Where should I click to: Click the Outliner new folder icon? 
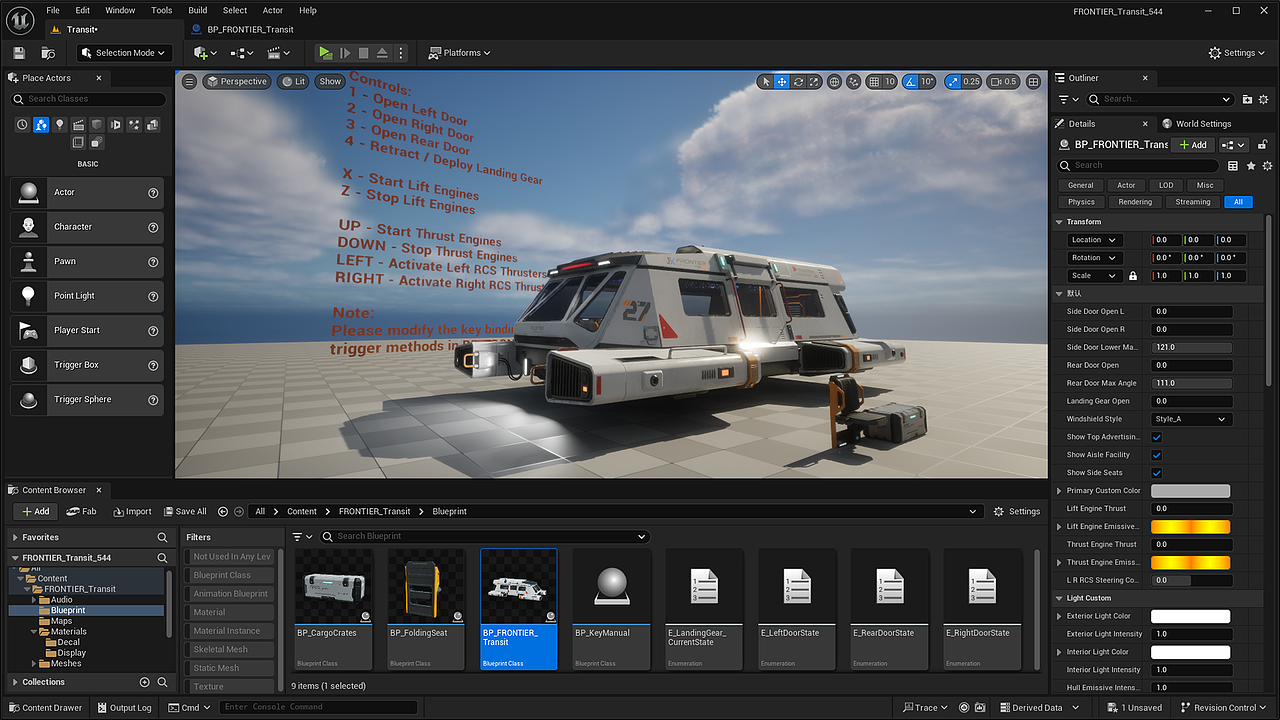[x=1247, y=99]
